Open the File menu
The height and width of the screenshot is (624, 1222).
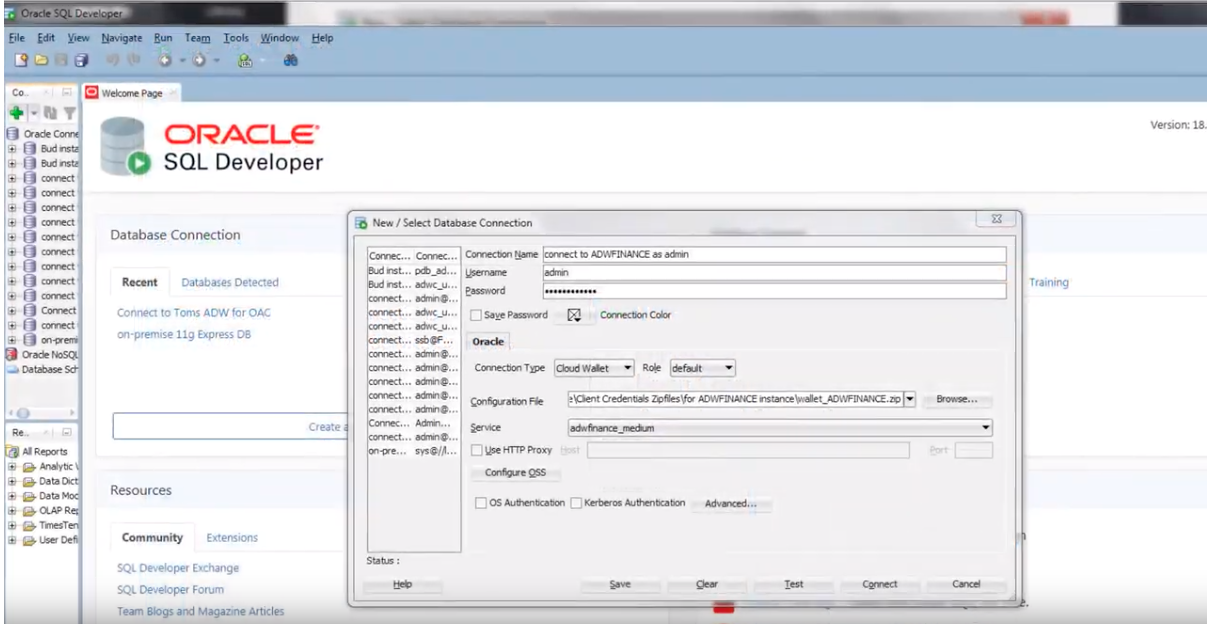coord(15,38)
